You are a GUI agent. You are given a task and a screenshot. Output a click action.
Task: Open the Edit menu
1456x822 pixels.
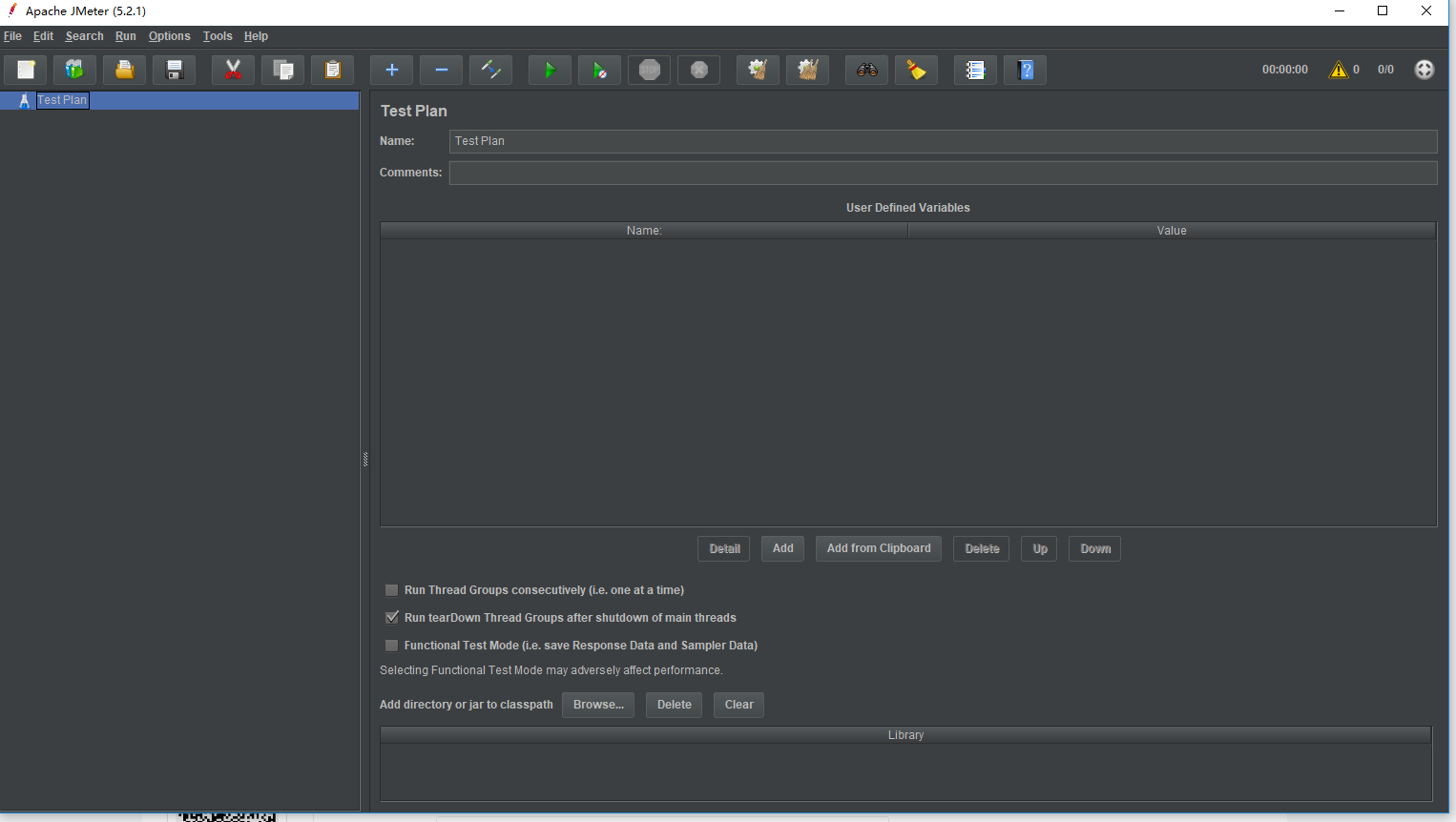(43, 36)
